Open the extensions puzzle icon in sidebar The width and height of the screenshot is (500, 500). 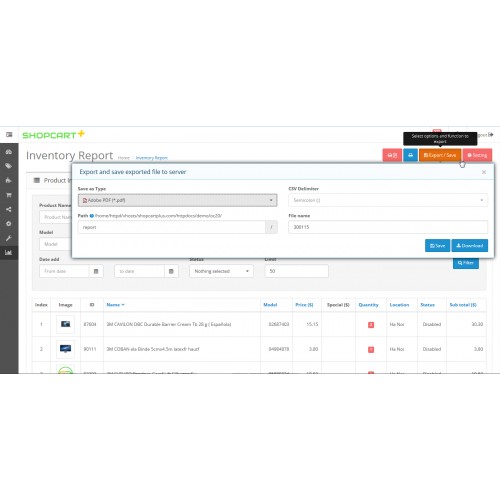click(9, 180)
